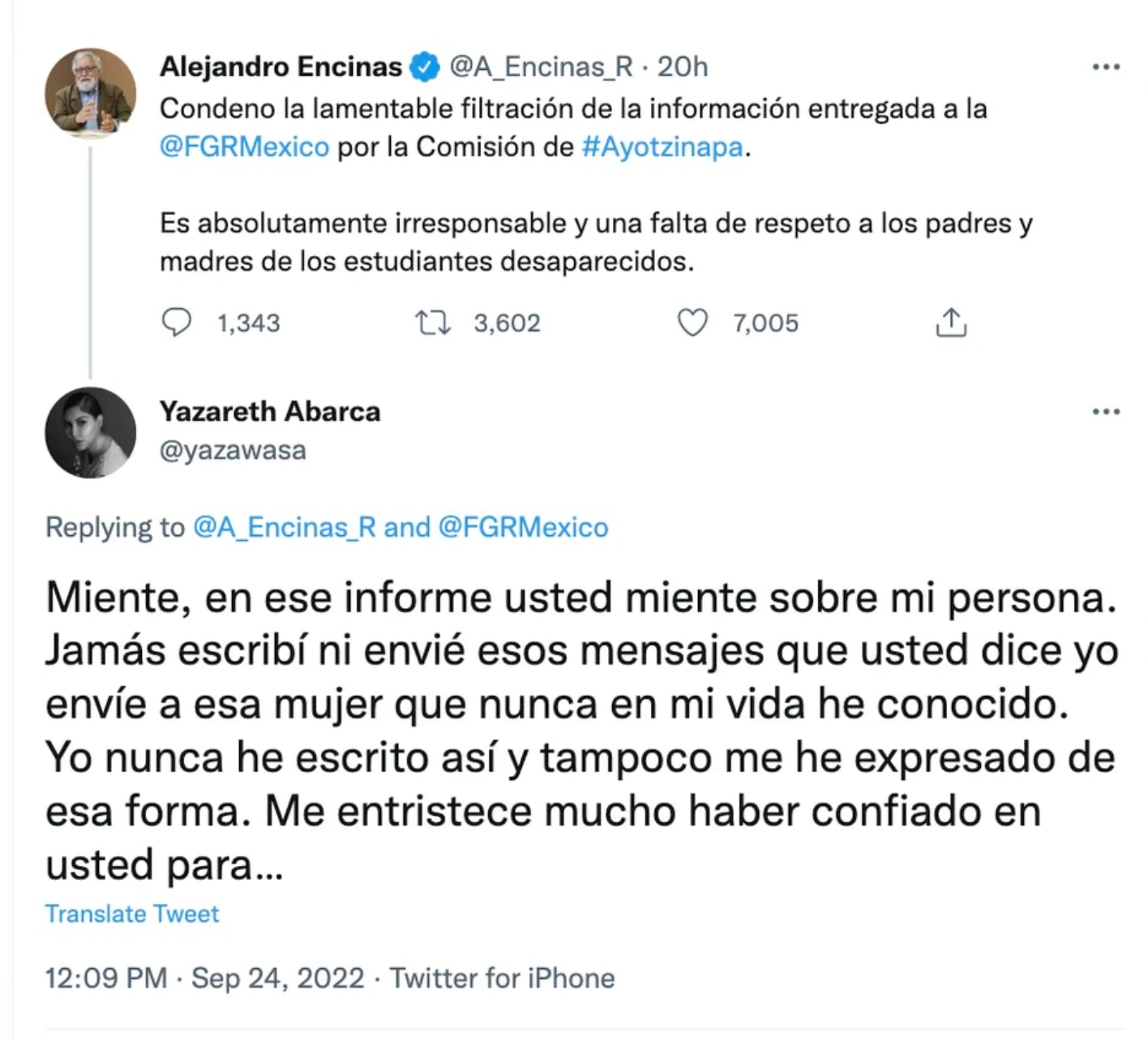
Task: Open the #Ayotzinapa hashtag
Action: pos(662,147)
